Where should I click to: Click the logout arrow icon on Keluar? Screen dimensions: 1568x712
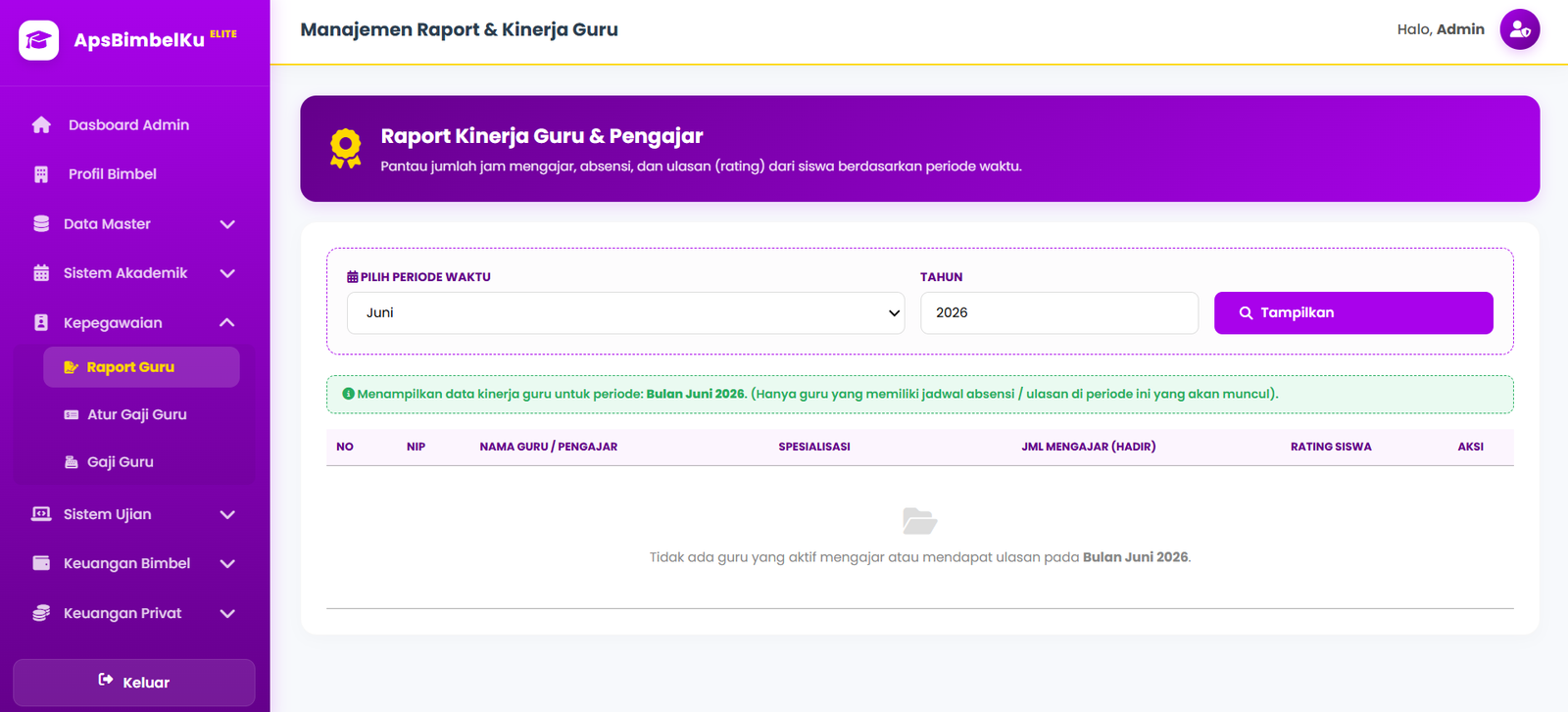[x=106, y=680]
